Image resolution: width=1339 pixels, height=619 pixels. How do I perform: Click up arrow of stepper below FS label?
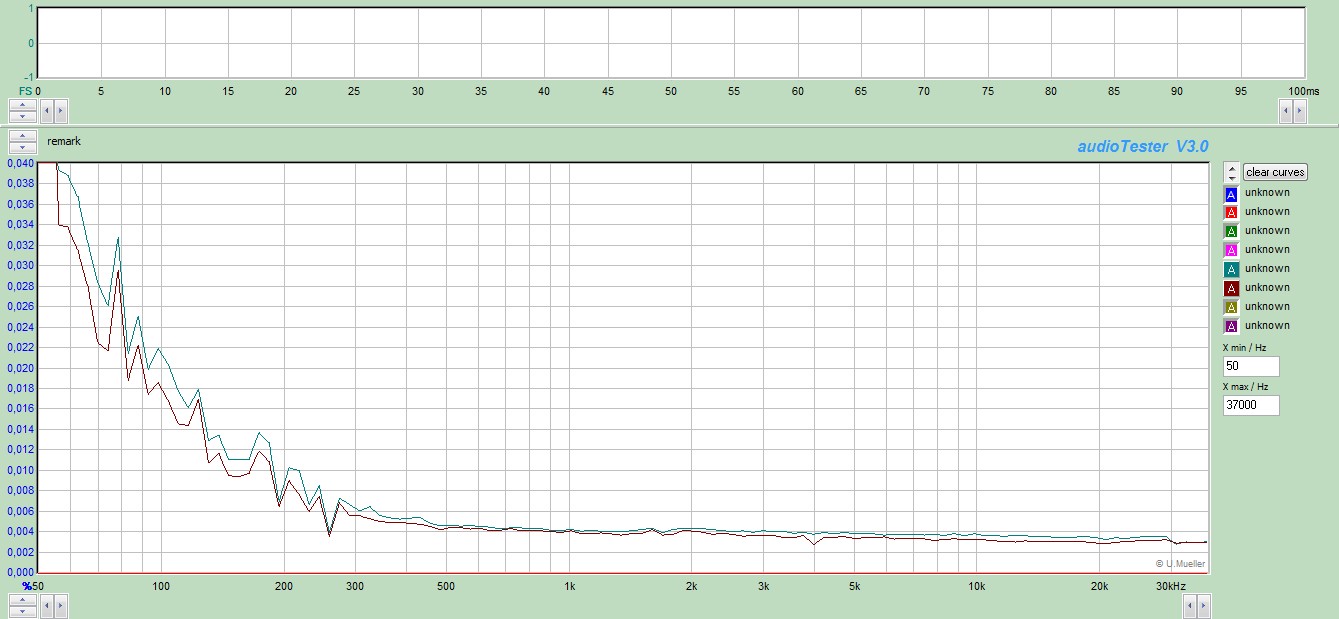(x=23, y=104)
